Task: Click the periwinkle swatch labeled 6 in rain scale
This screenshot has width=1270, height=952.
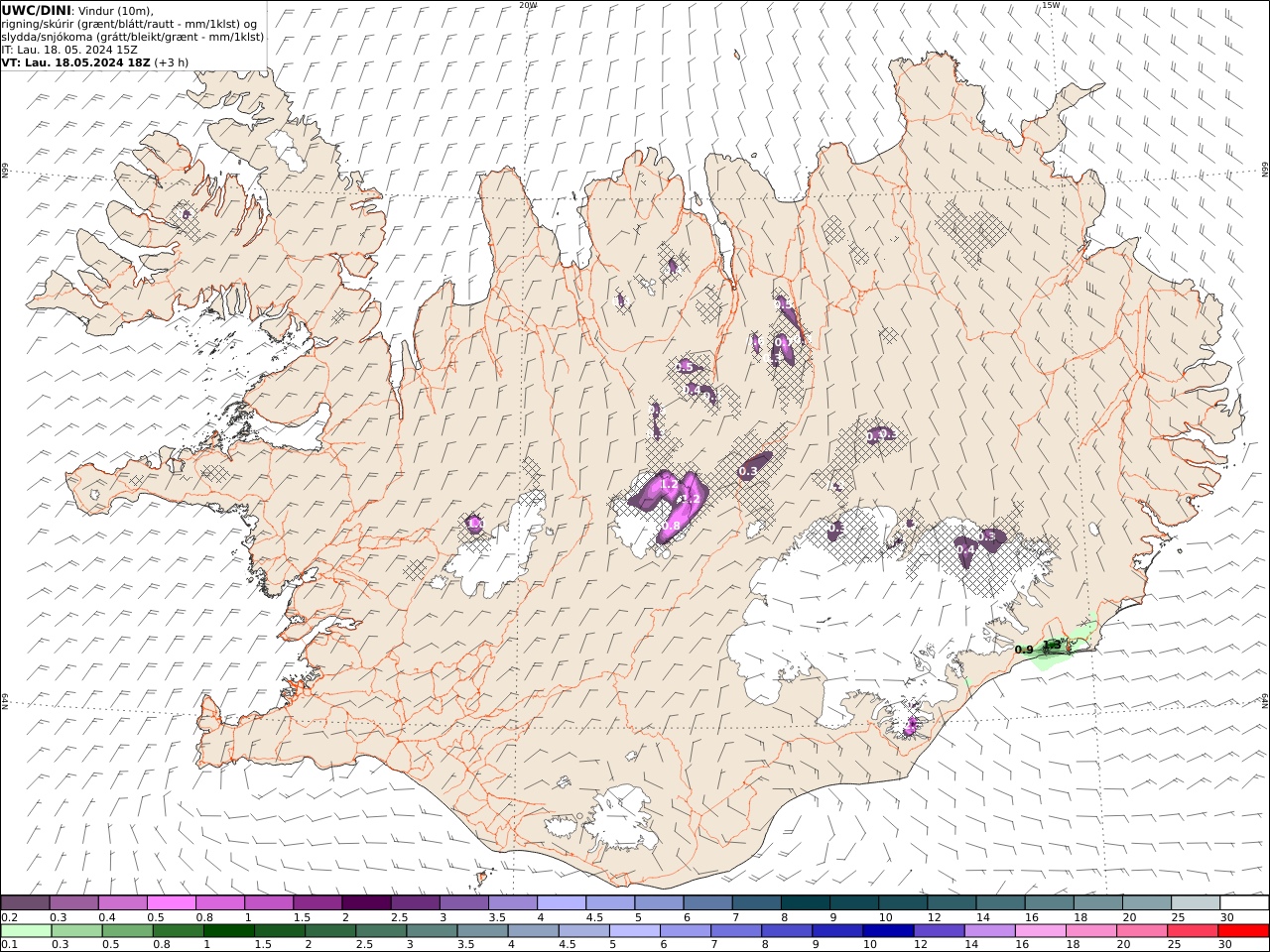Action: pos(685,930)
